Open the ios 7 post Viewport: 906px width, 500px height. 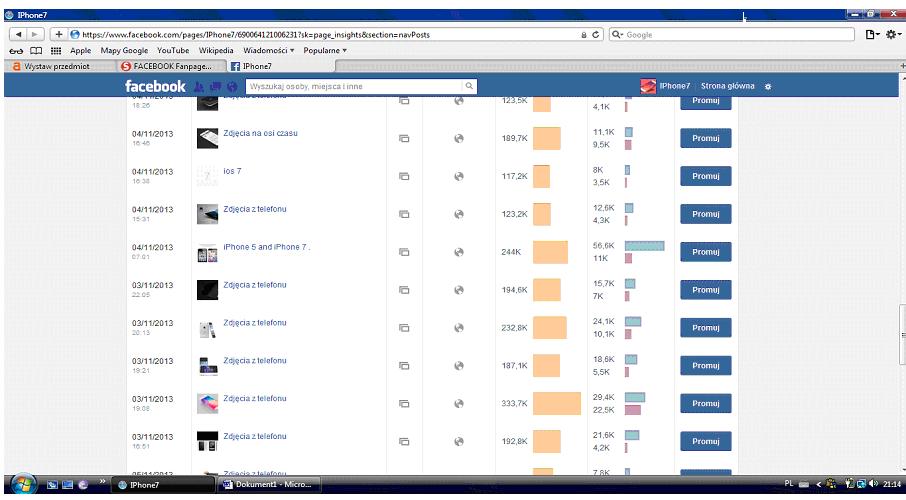(x=232, y=171)
